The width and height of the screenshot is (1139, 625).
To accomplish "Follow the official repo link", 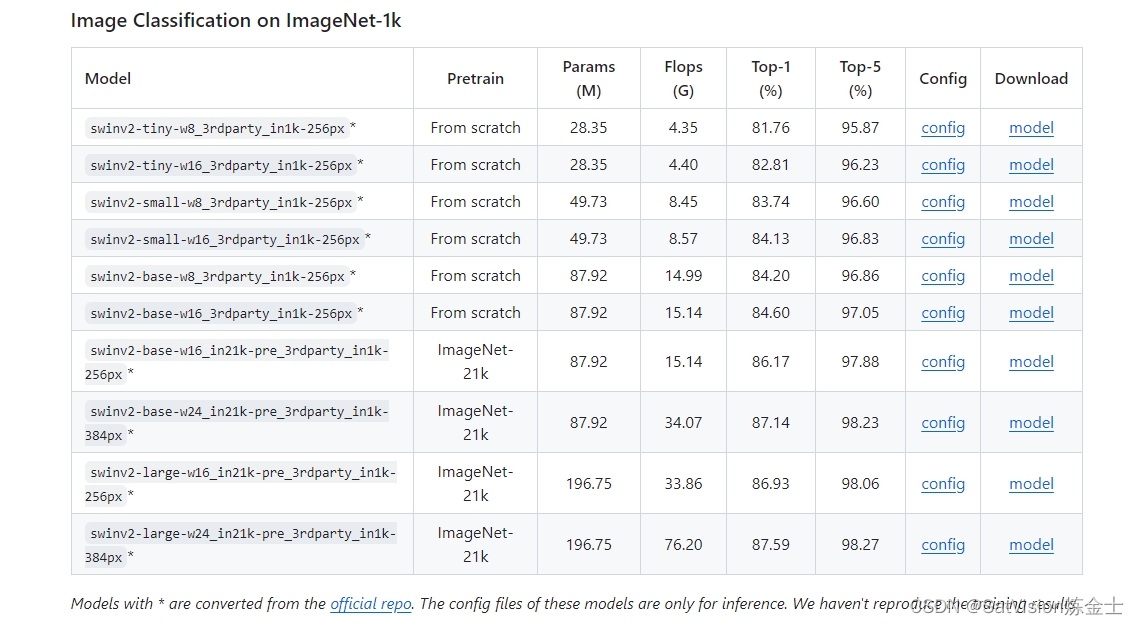I will [x=370, y=604].
